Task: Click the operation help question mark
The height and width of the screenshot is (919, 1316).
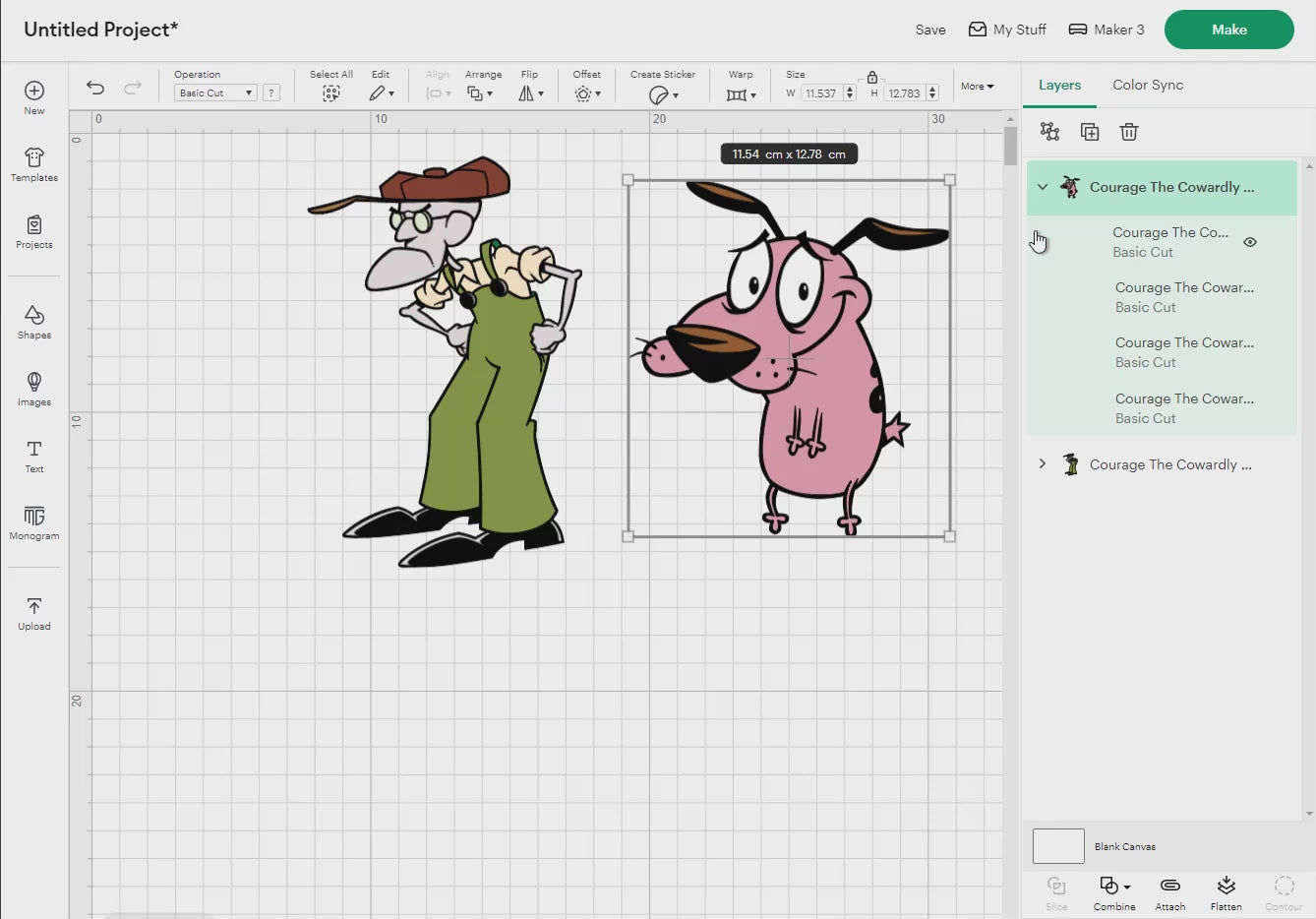Action: 272,92
